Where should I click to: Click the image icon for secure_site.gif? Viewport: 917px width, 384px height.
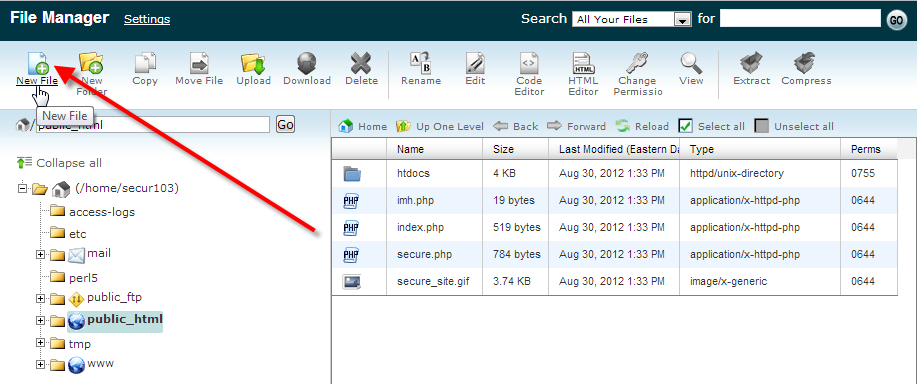click(x=351, y=282)
